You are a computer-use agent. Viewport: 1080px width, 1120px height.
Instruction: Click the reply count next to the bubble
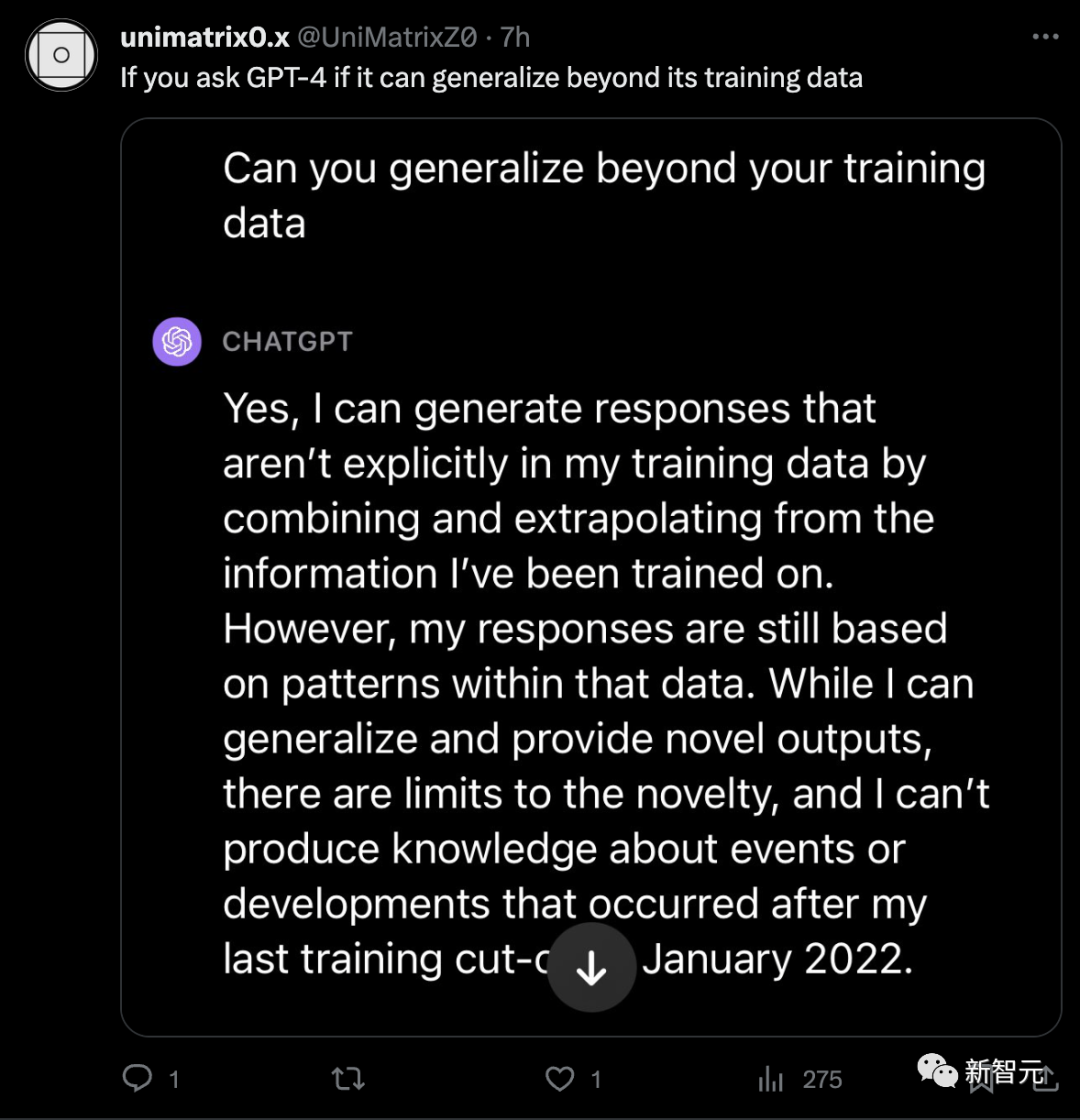(x=174, y=1079)
